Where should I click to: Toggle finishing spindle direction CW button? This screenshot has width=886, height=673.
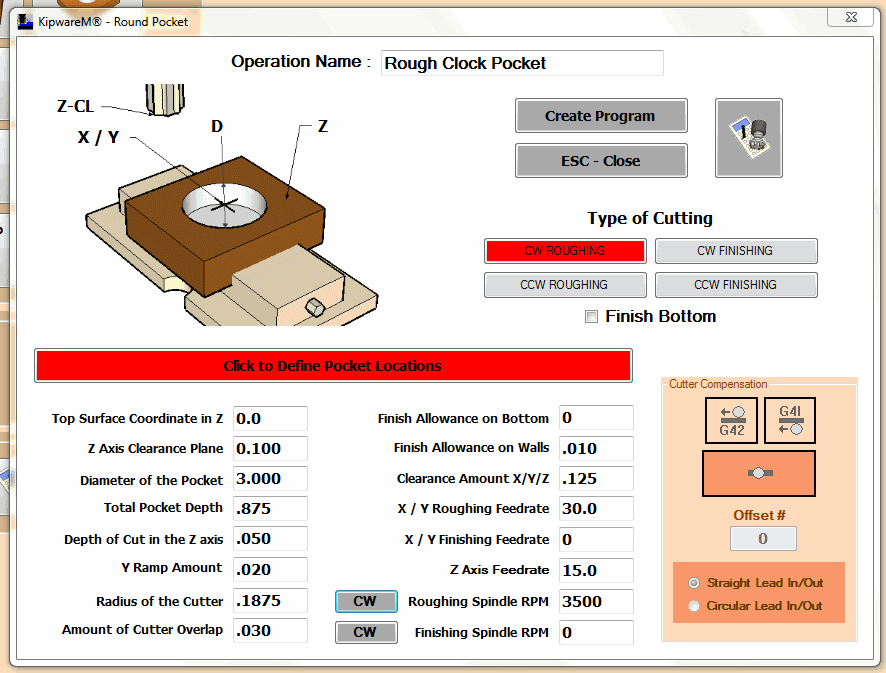[366, 632]
